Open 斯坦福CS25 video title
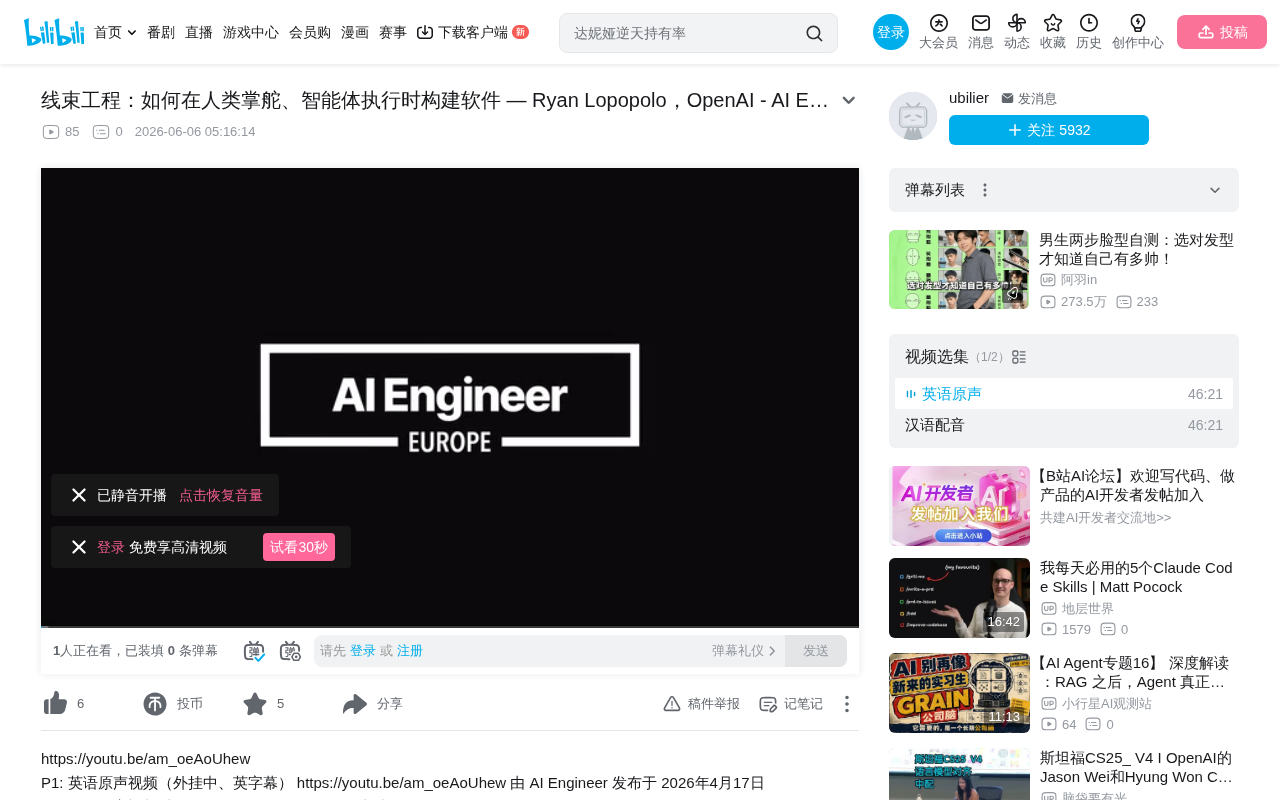1280x800 pixels. tap(1137, 767)
